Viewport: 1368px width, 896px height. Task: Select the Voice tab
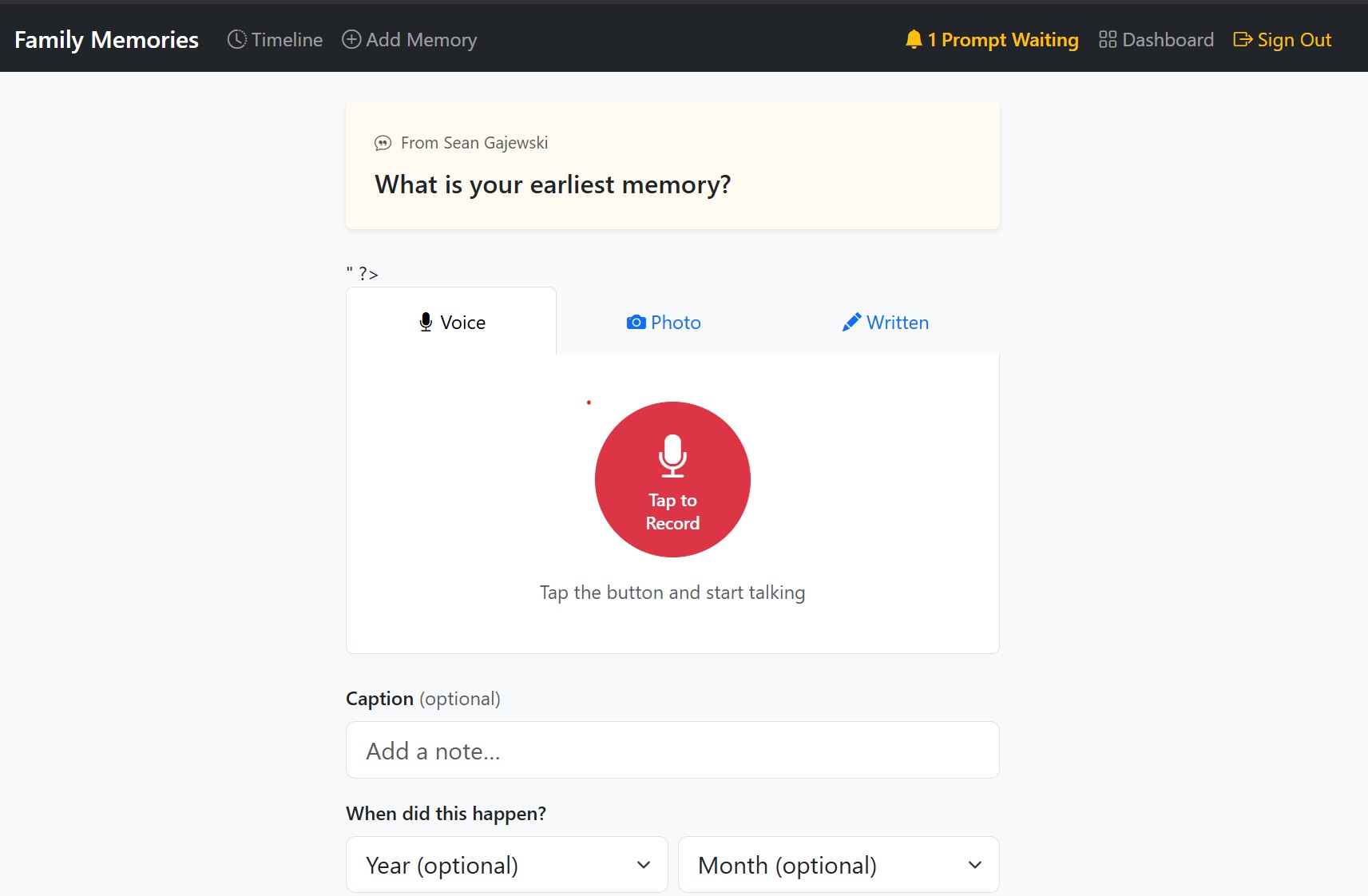(451, 321)
